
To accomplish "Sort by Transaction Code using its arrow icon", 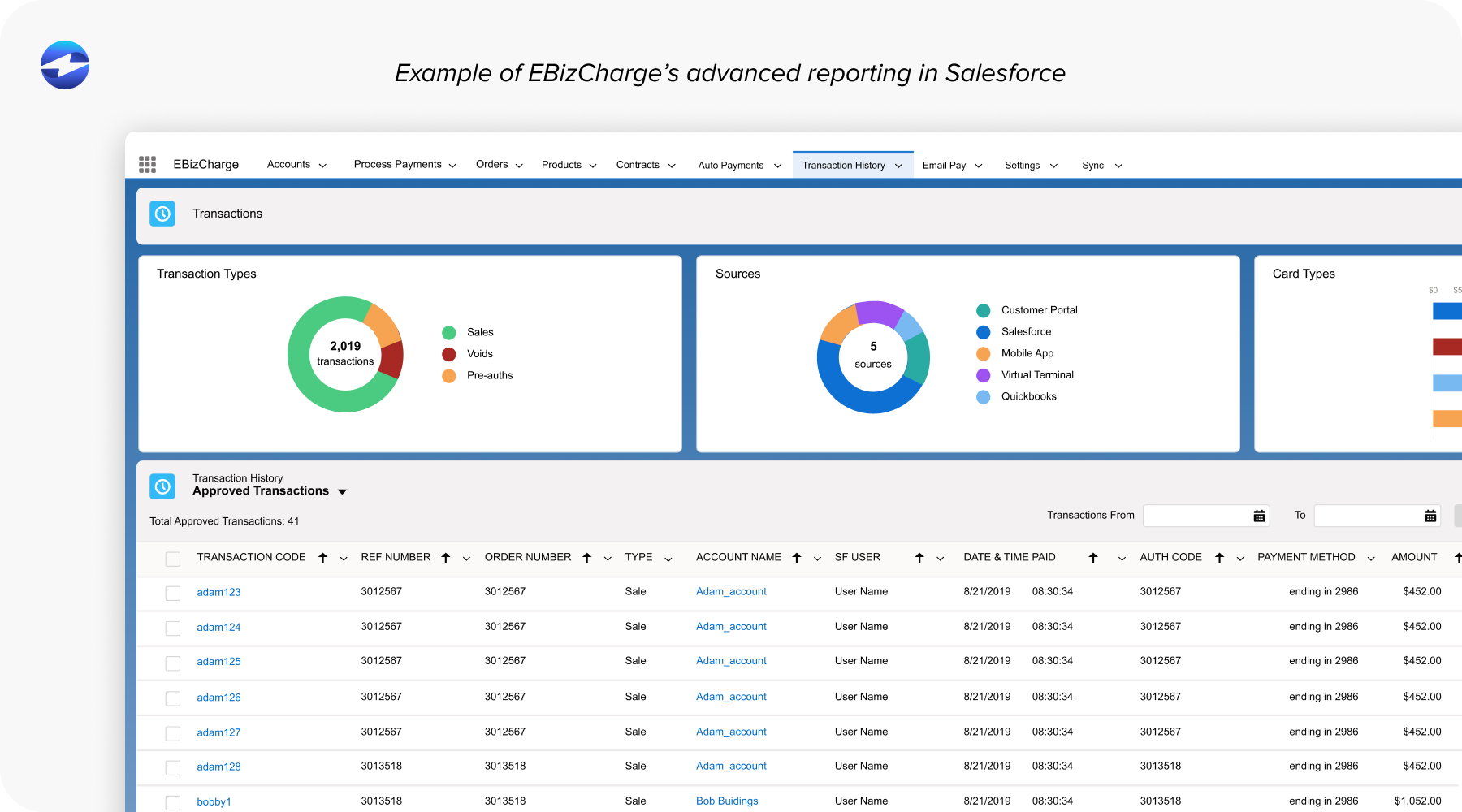I will point(322,557).
